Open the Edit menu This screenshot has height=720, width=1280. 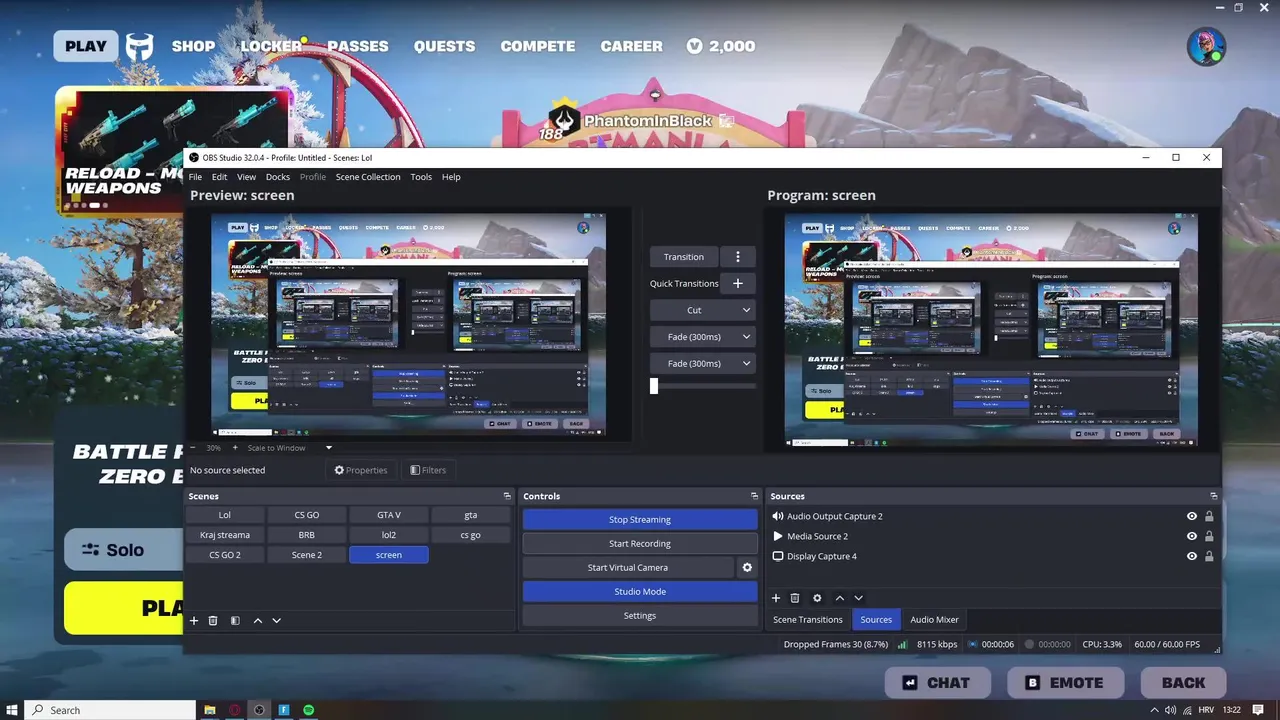click(x=219, y=177)
